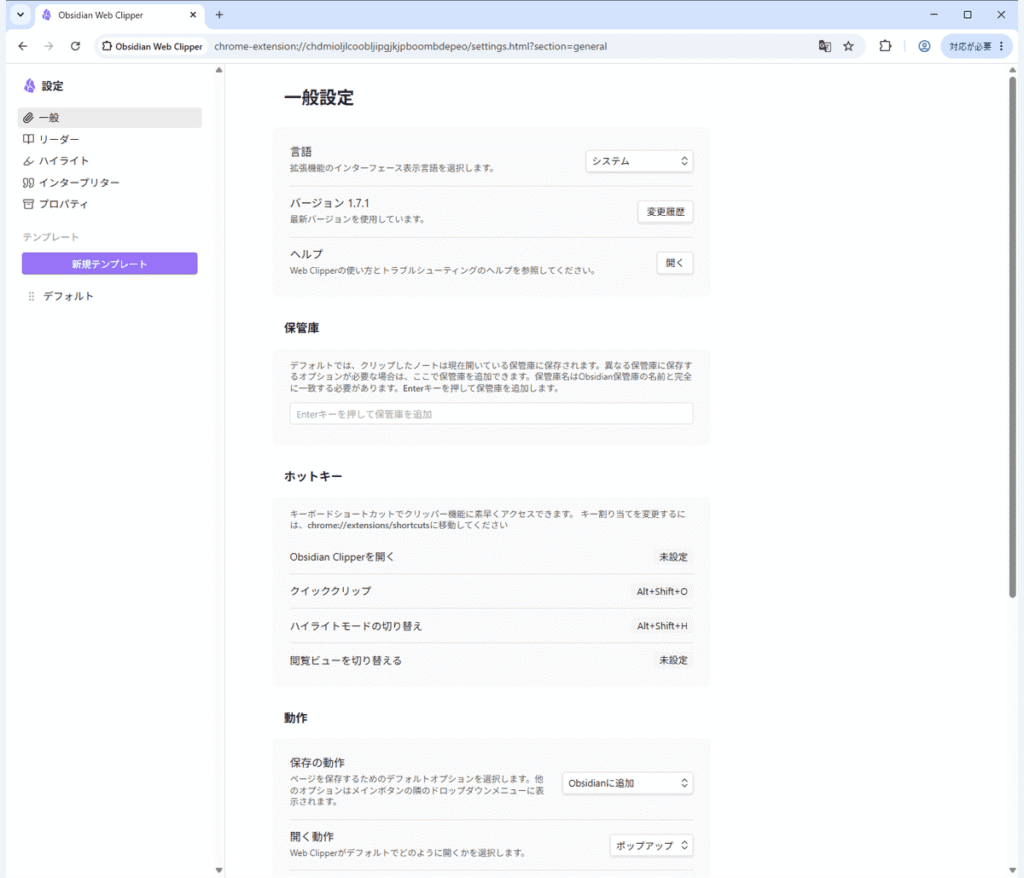
Task: Click the 未設定 shortcut for Obsidian Clipperを開く
Action: click(673, 557)
